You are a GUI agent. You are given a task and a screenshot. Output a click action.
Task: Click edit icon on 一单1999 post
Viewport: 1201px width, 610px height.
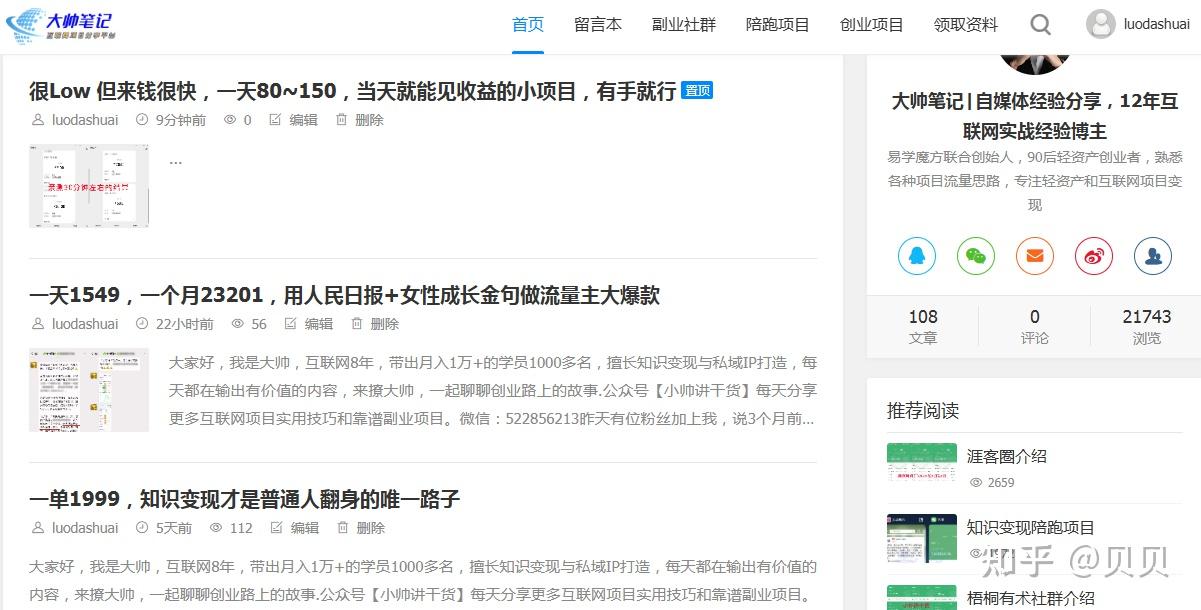coord(277,528)
